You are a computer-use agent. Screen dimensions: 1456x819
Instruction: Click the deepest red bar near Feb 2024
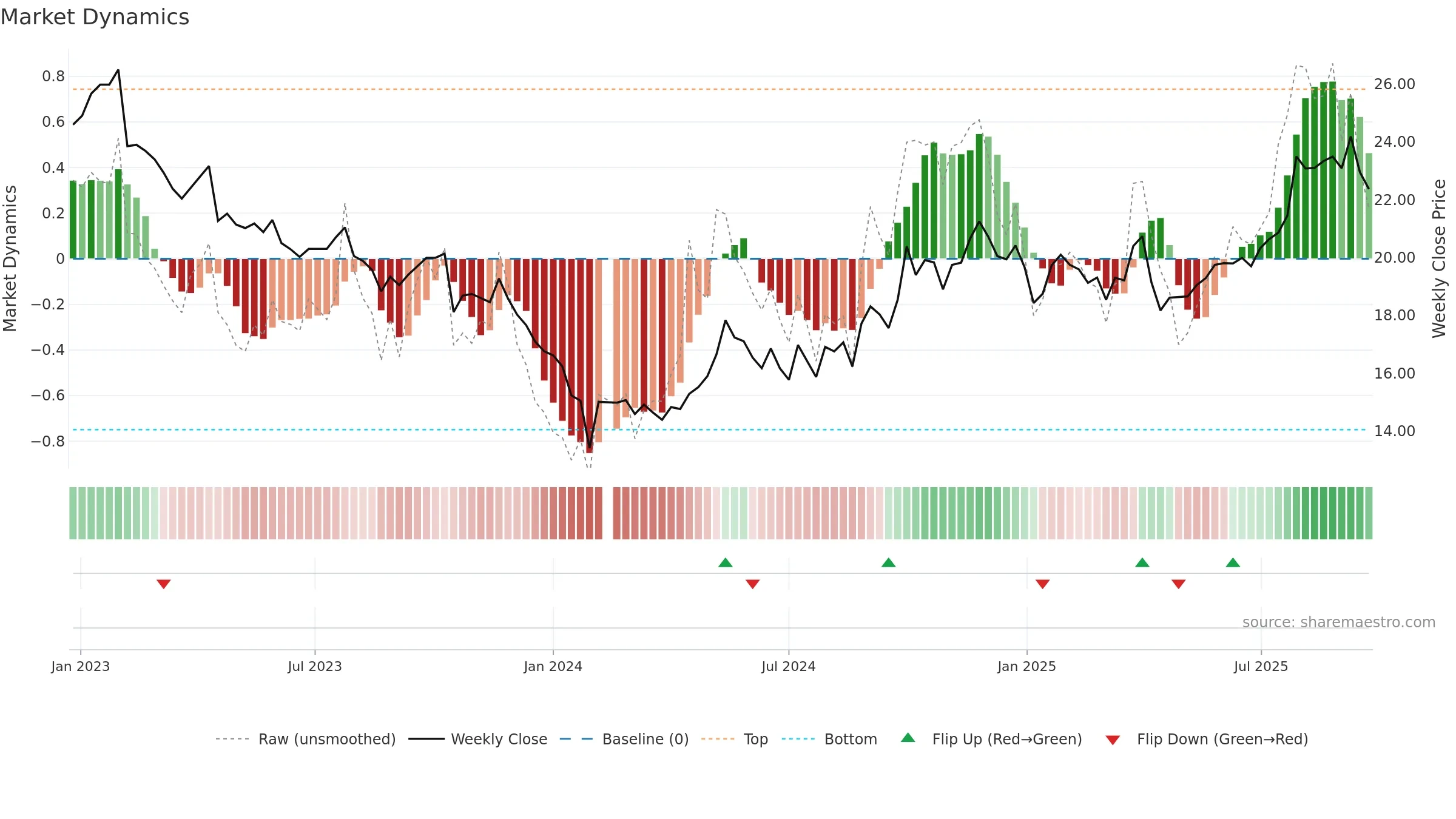[590, 356]
